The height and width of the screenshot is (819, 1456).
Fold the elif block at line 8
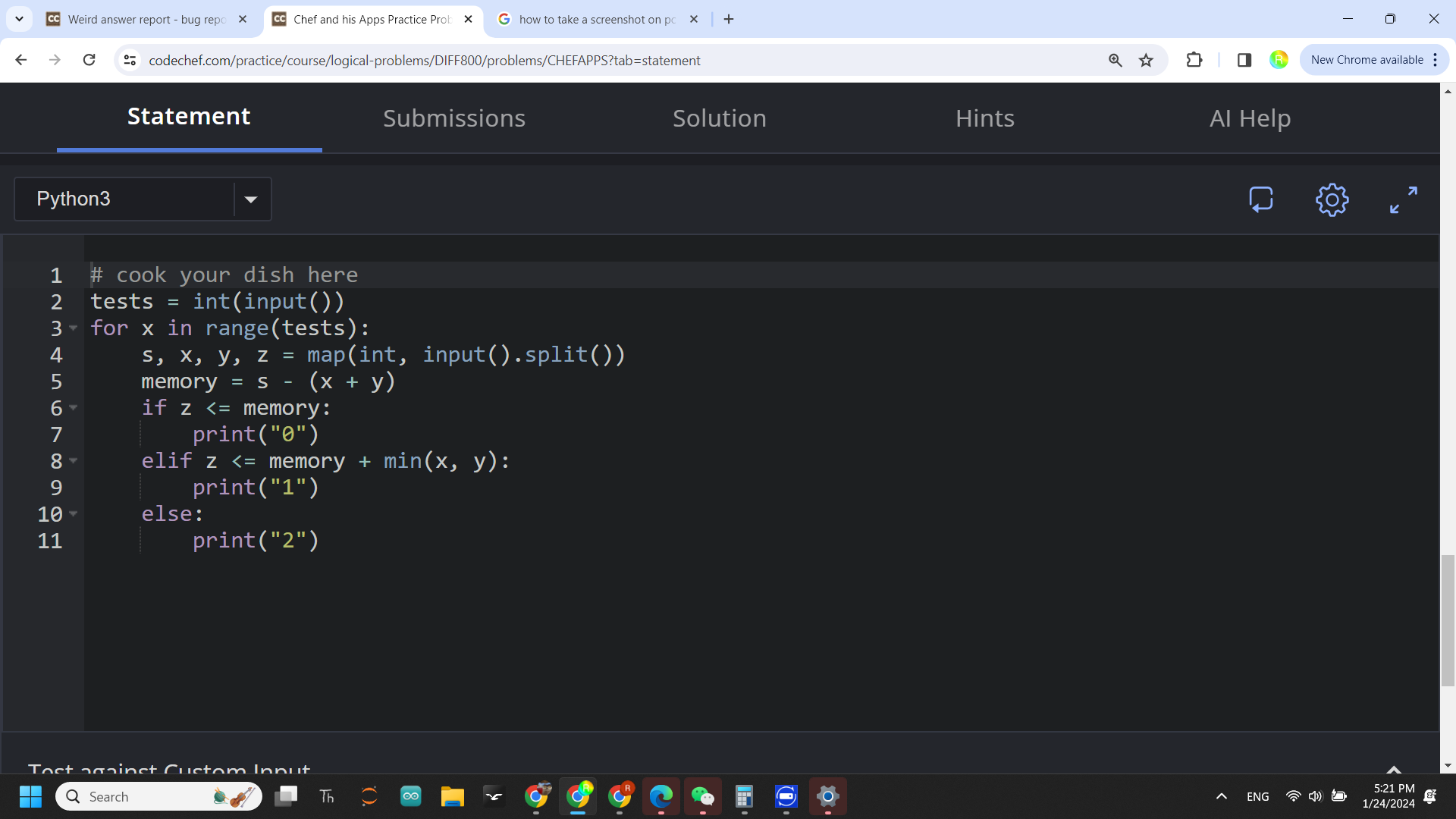(74, 461)
